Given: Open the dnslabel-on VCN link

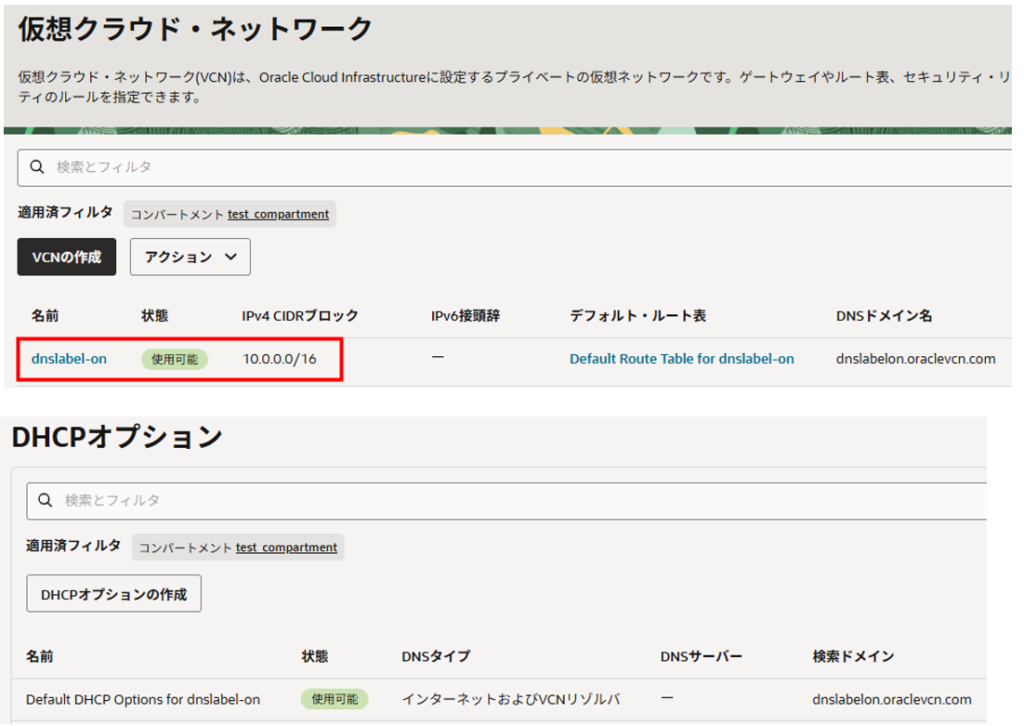Looking at the screenshot, I should coord(69,358).
